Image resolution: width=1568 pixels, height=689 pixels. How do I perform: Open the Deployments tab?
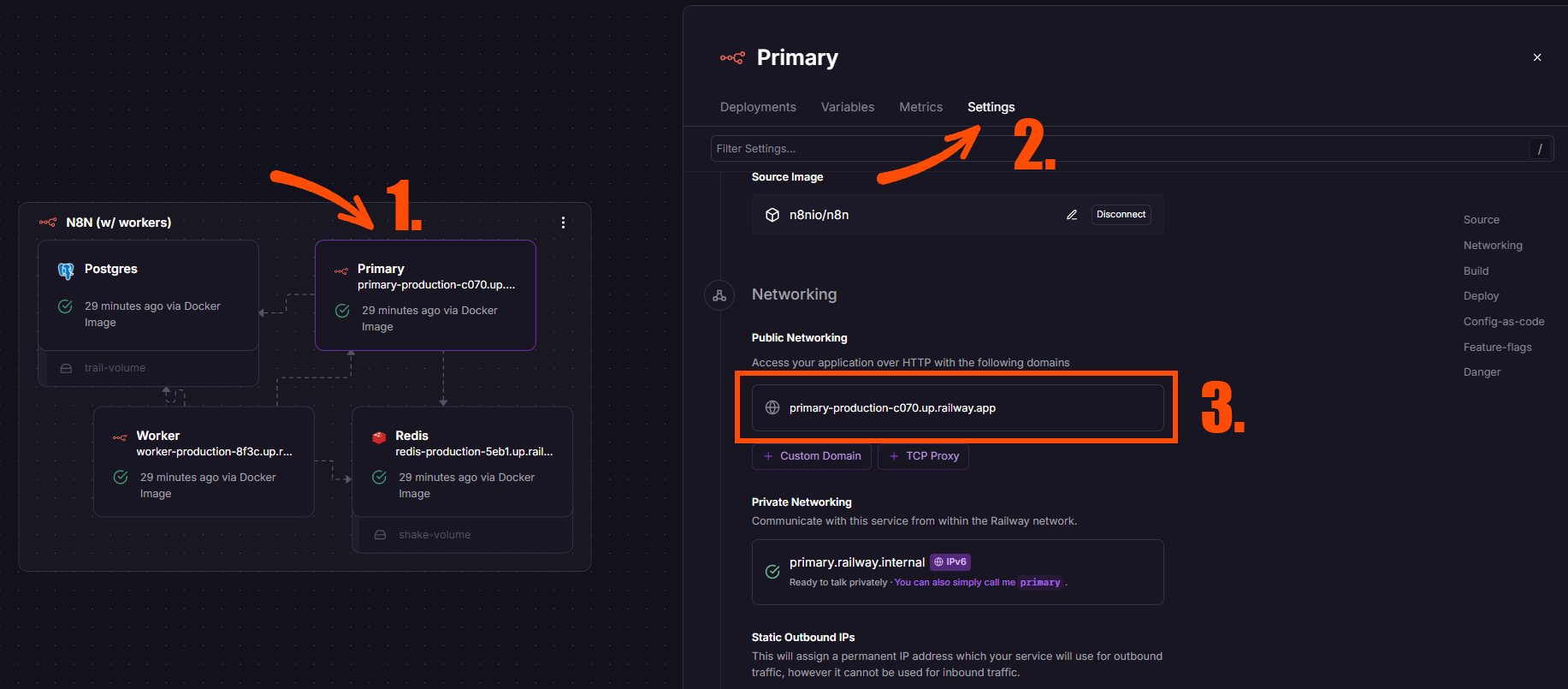[x=758, y=107]
